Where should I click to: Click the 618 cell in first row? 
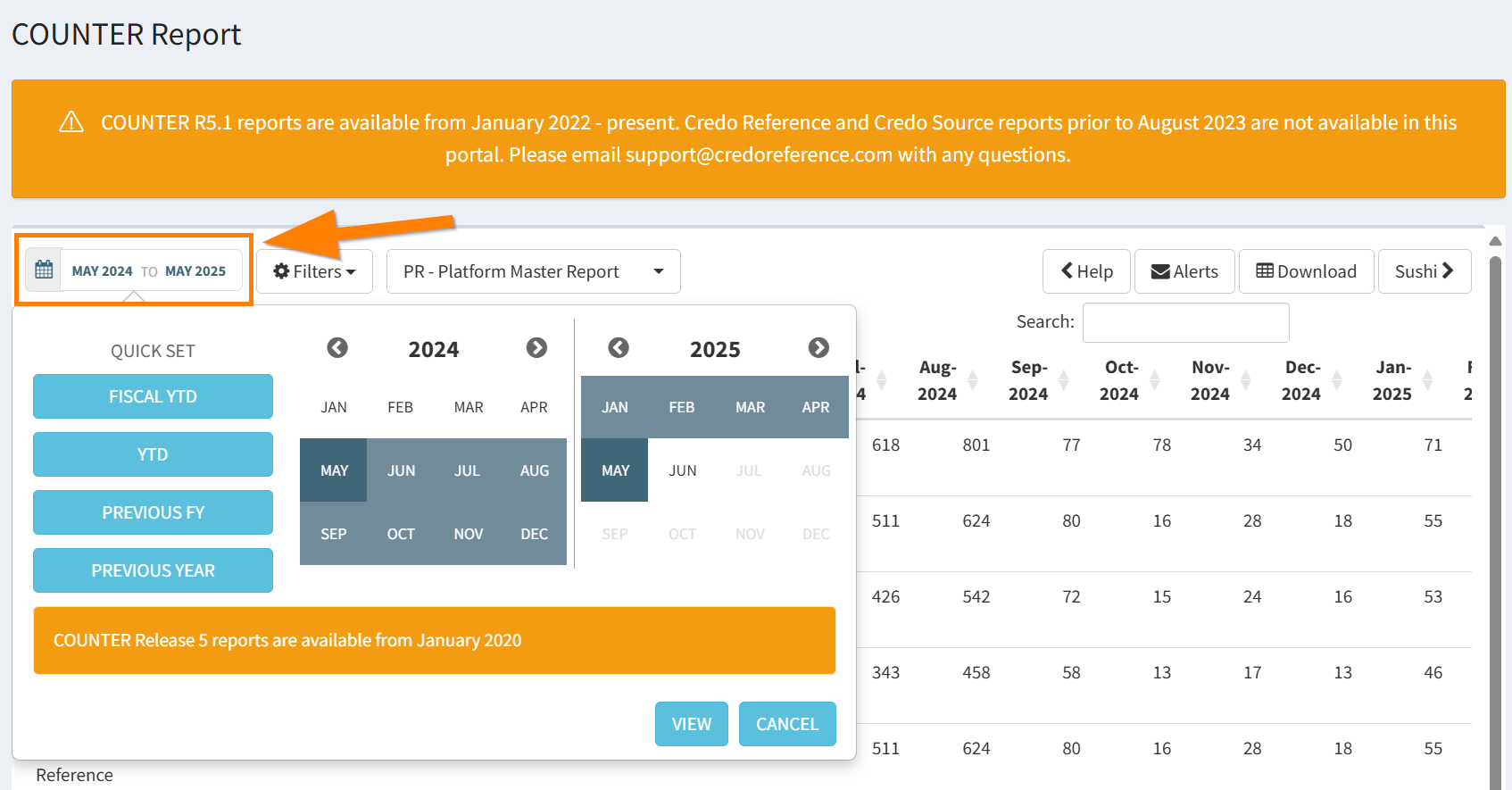(885, 445)
